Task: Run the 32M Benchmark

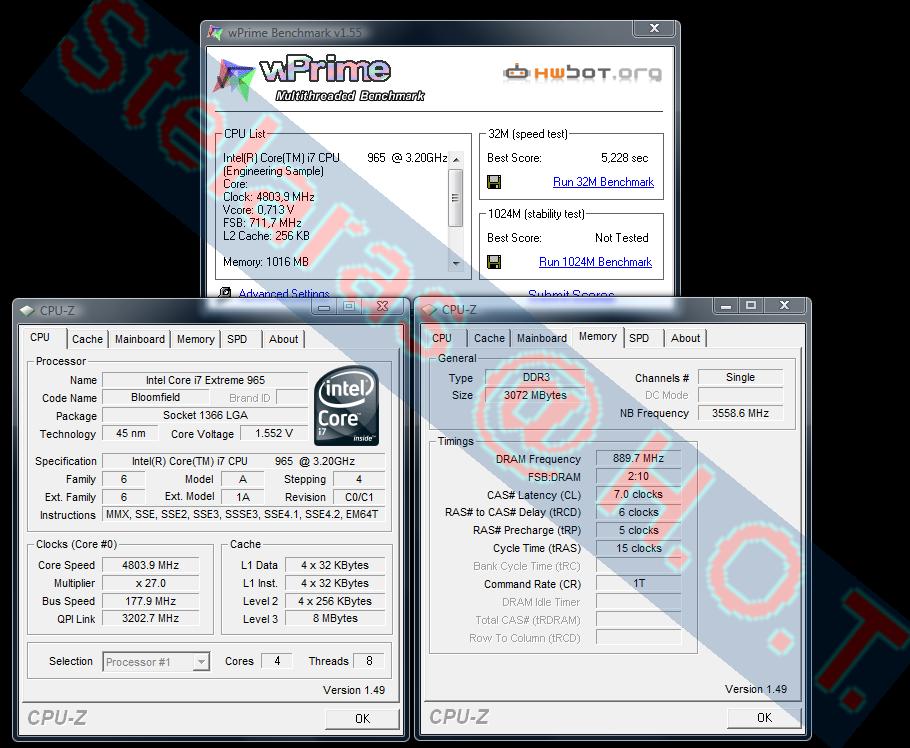Action: point(603,182)
